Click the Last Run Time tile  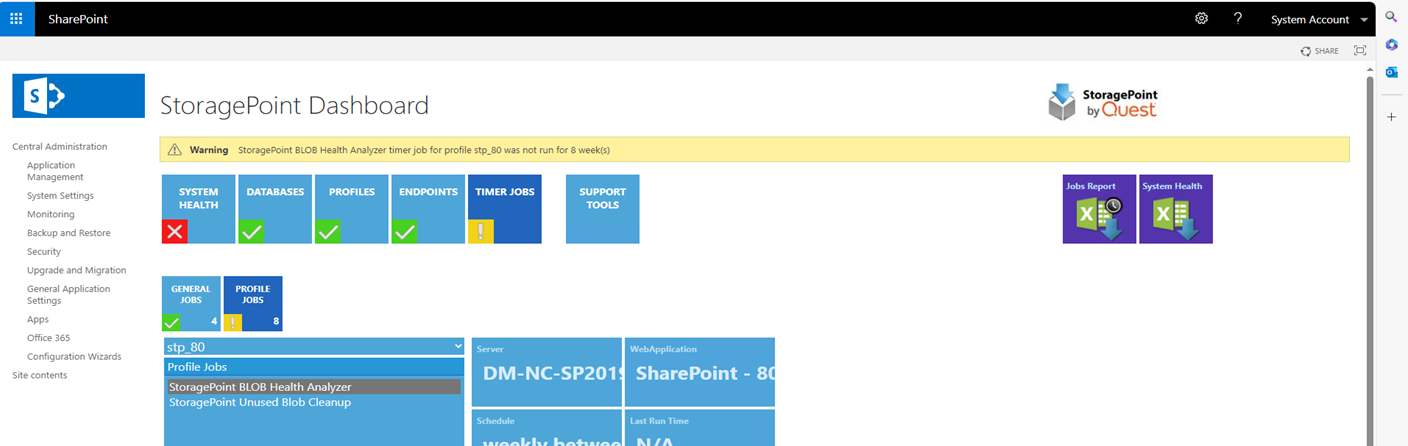click(x=700, y=428)
